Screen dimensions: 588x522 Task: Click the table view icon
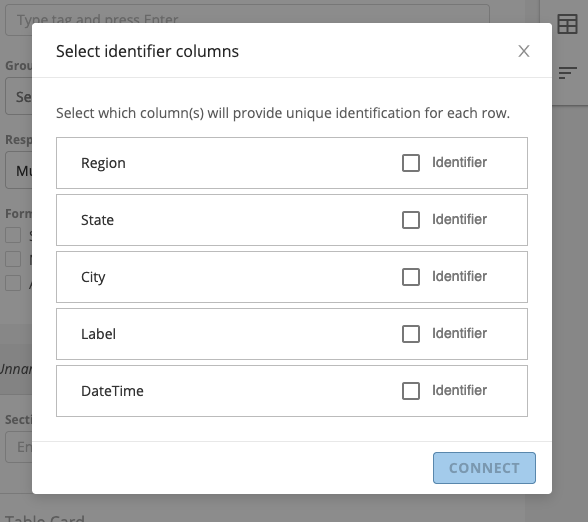(567, 24)
